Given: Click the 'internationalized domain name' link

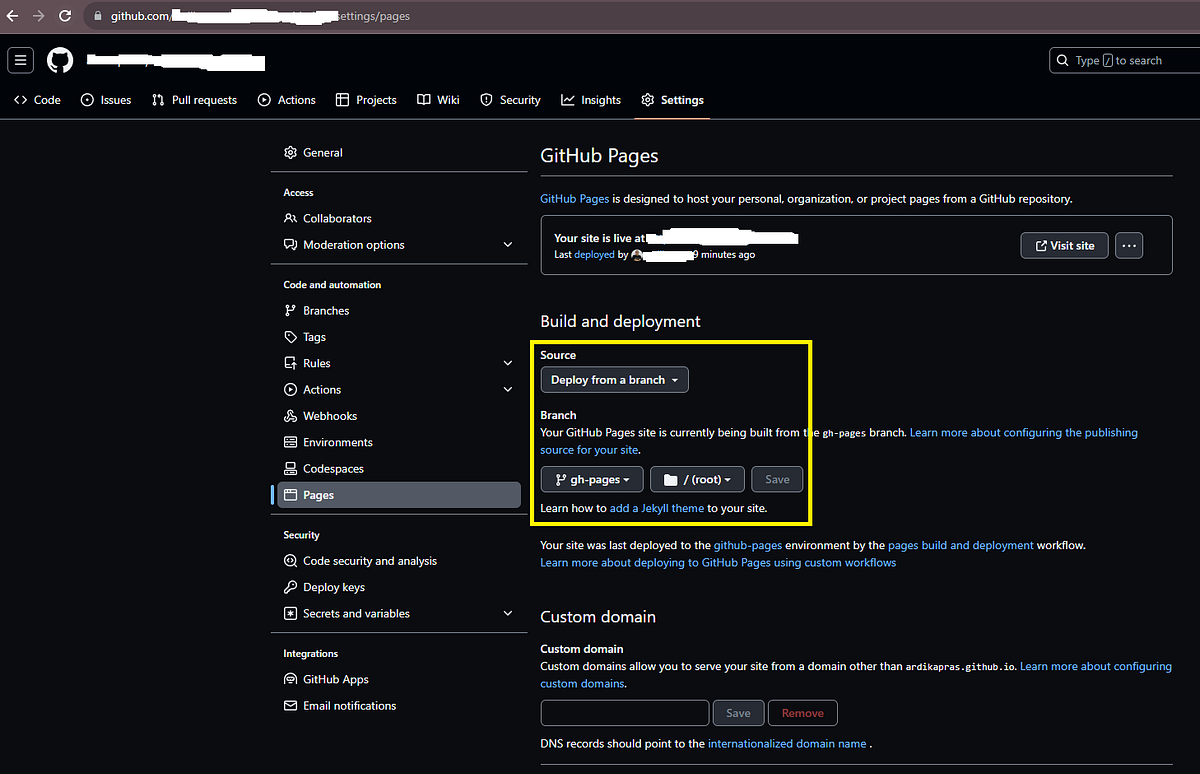Looking at the screenshot, I should (x=787, y=744).
